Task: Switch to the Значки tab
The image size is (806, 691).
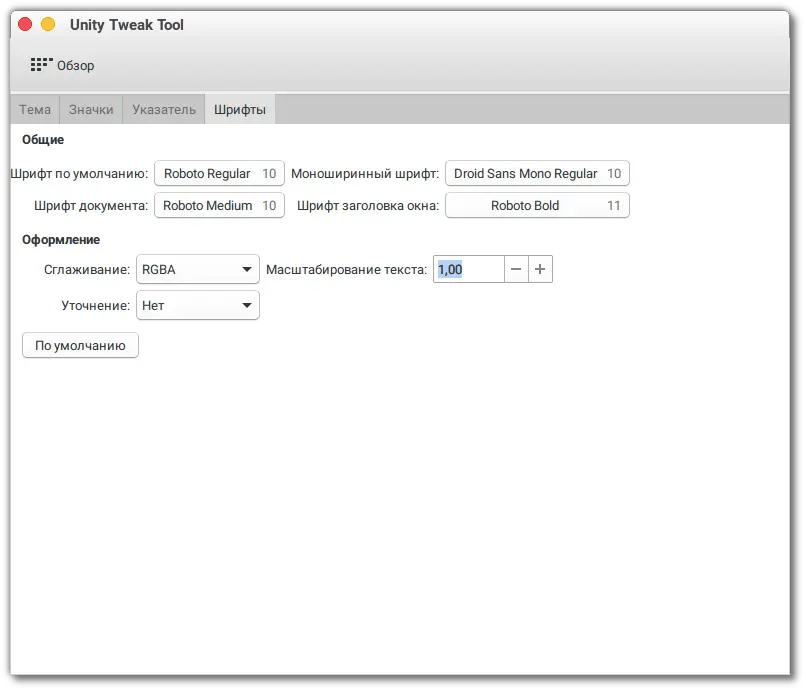Action: click(x=91, y=110)
